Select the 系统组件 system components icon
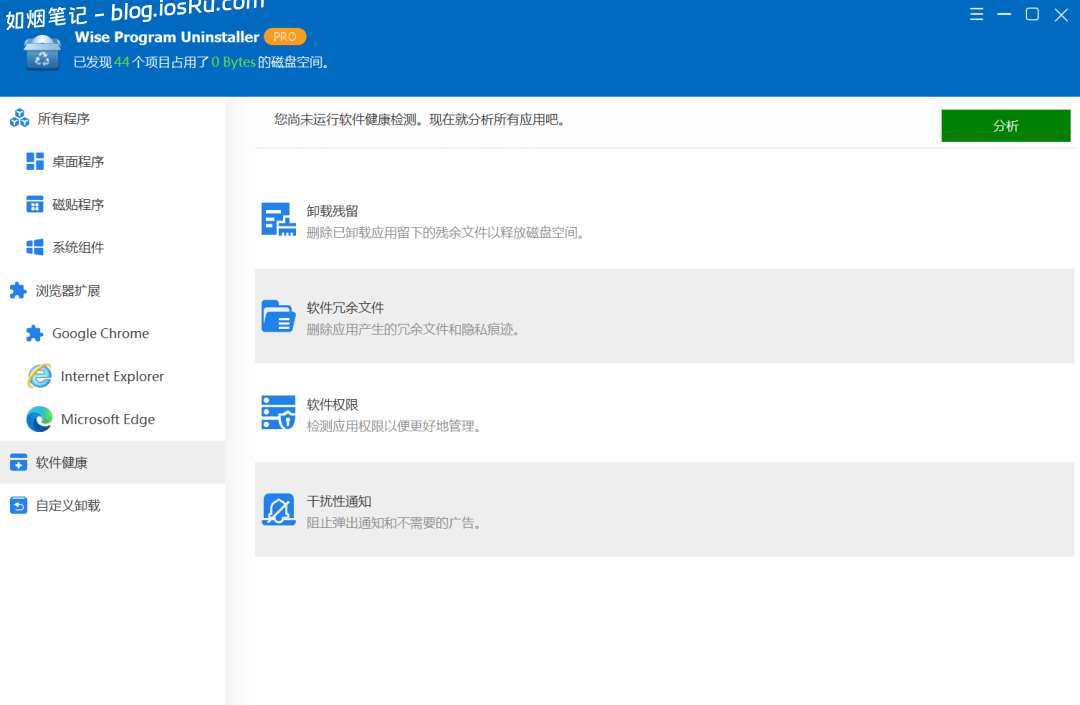This screenshot has width=1080, height=705. [x=36, y=247]
